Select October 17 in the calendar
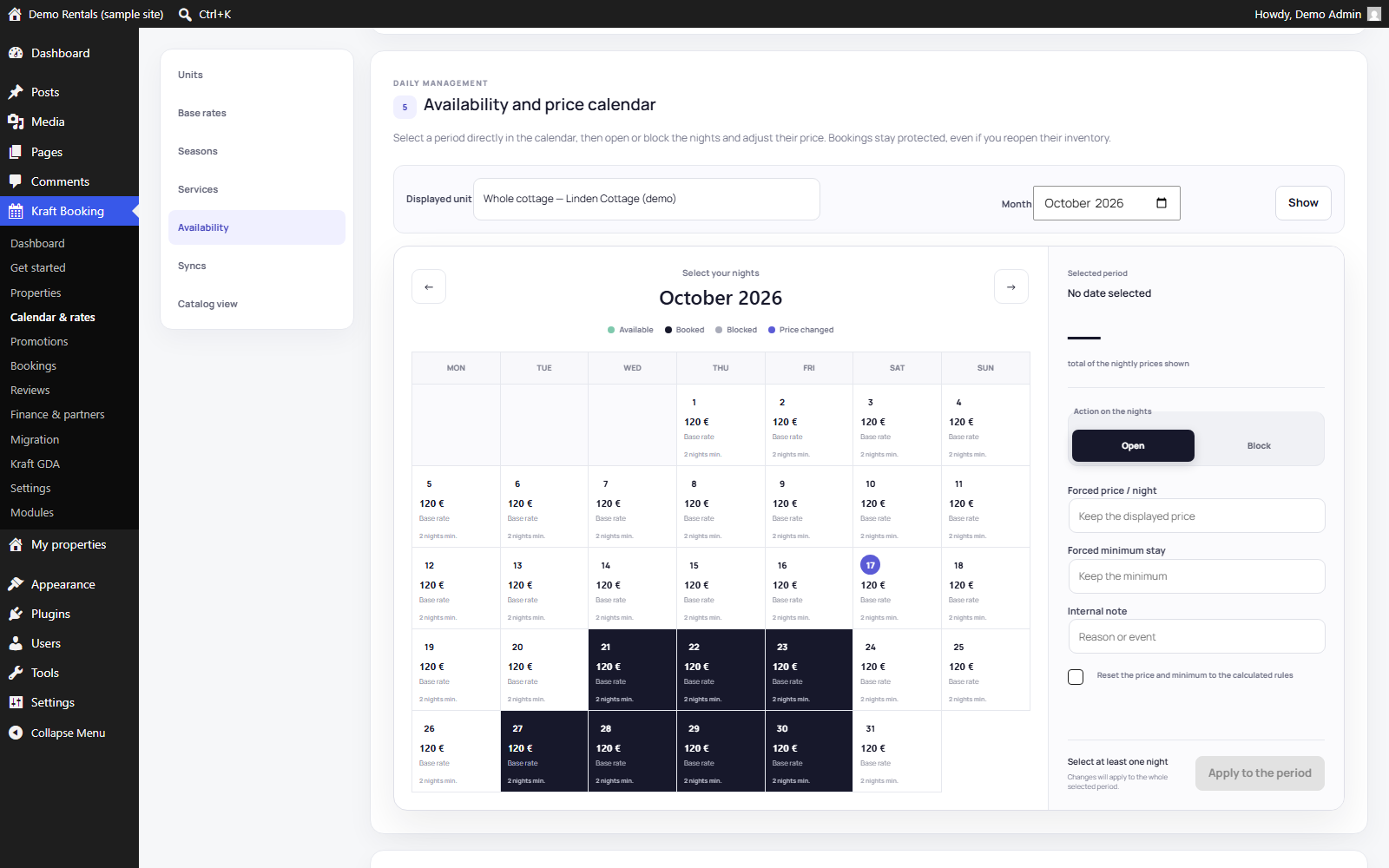The image size is (1389, 868). tap(897, 588)
